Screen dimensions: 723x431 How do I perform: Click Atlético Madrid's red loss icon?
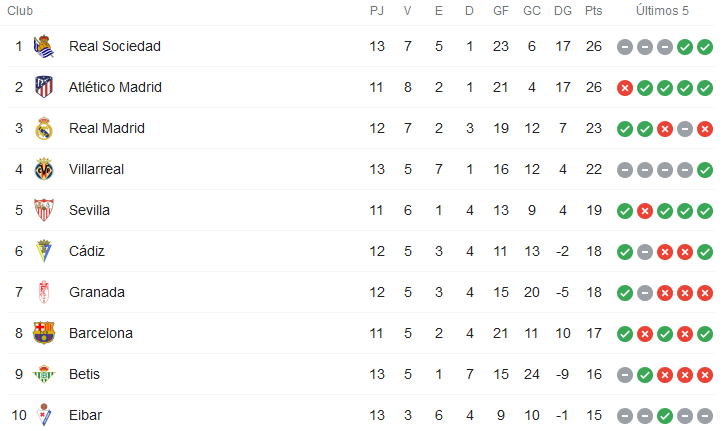(x=625, y=88)
